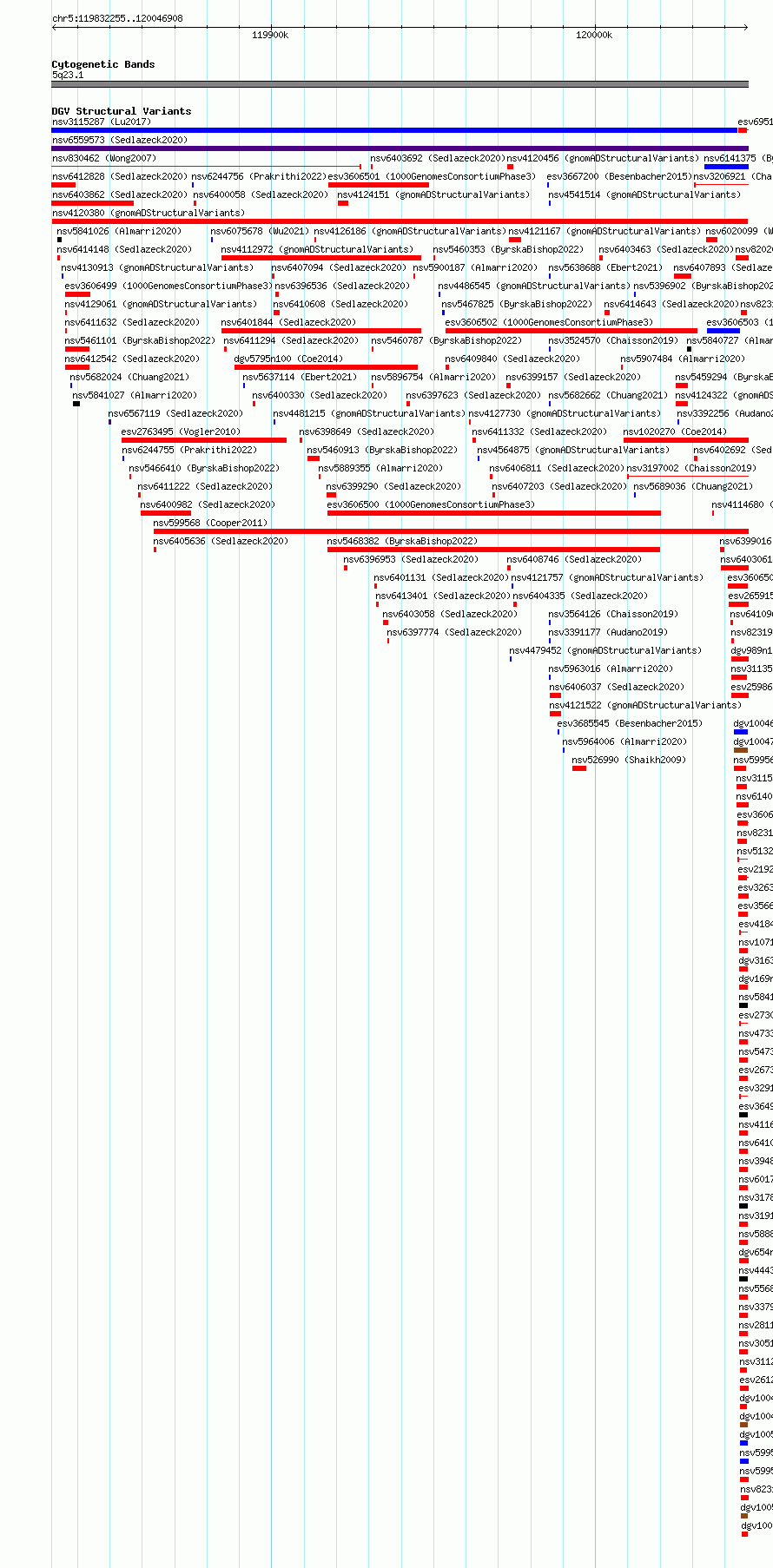The width and height of the screenshot is (773, 1568).
Task: Click the gray 5q23.1 cytogenetic band bar
Action: pyautogui.click(x=400, y=84)
